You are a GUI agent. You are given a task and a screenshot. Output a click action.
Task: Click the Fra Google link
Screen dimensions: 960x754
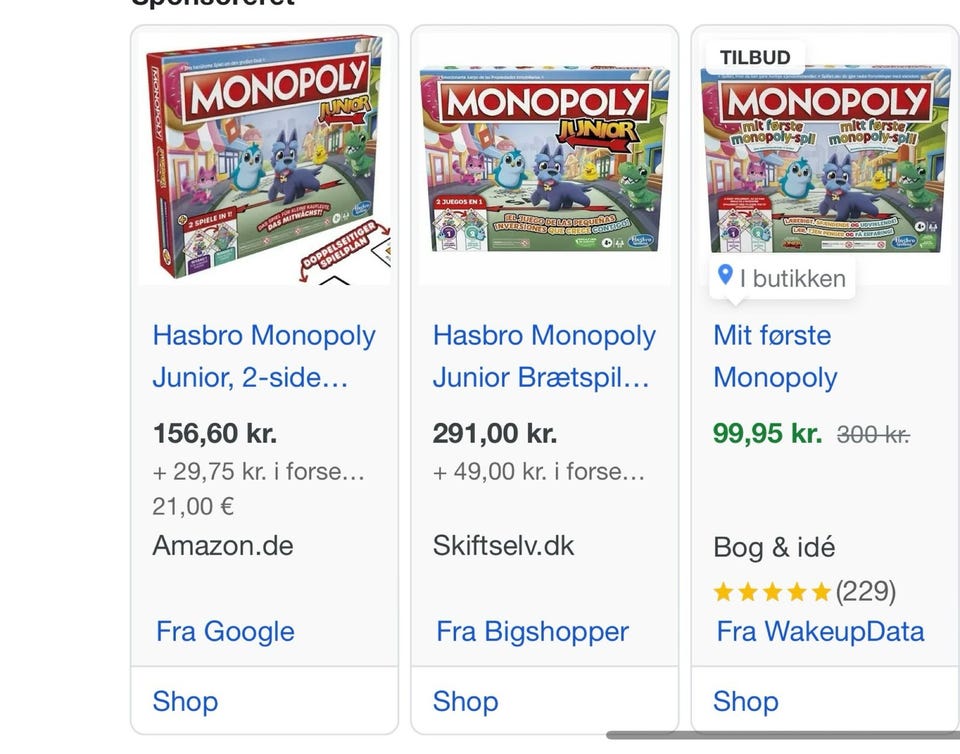pos(225,632)
